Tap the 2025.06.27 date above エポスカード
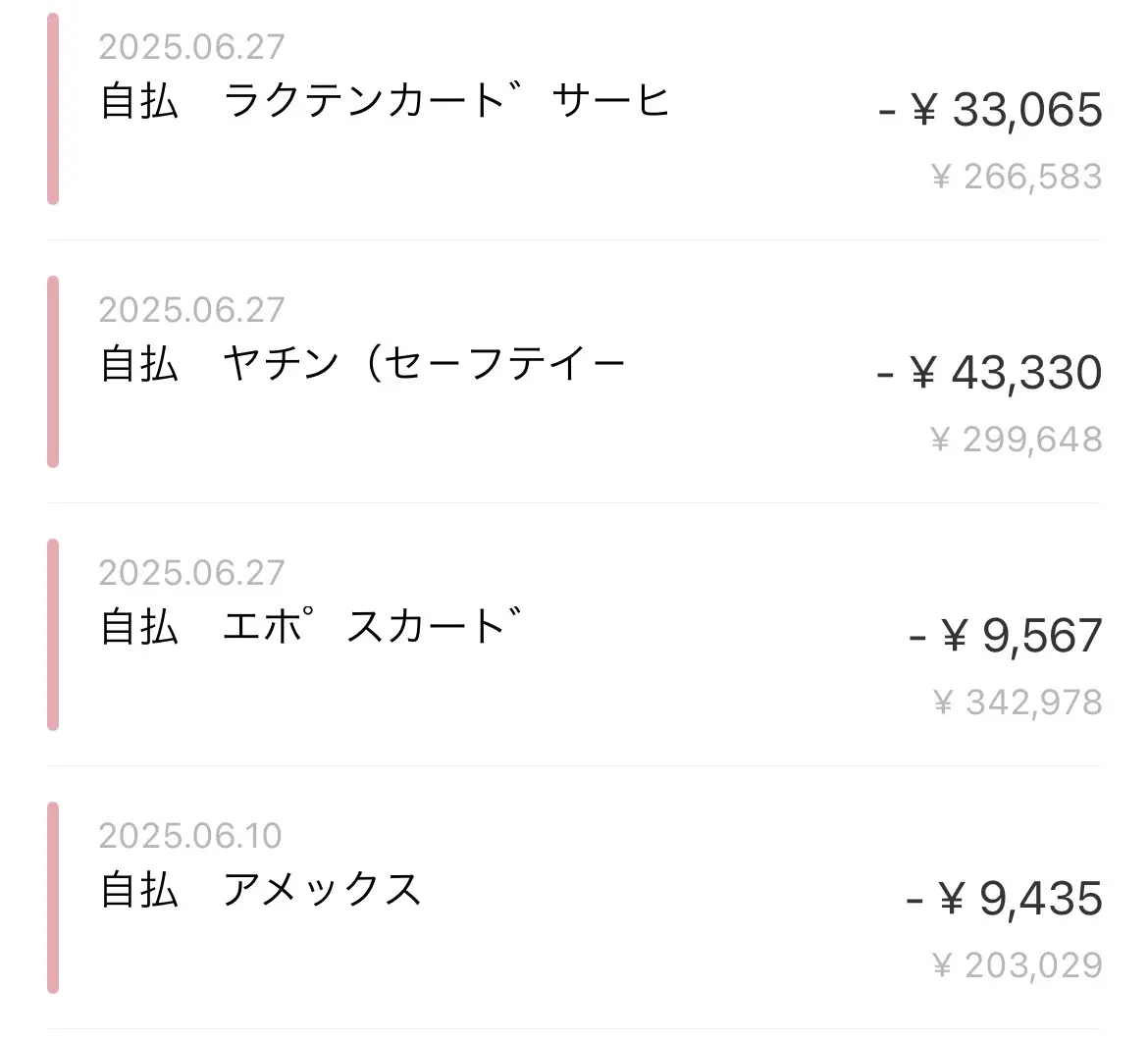 tap(191, 573)
